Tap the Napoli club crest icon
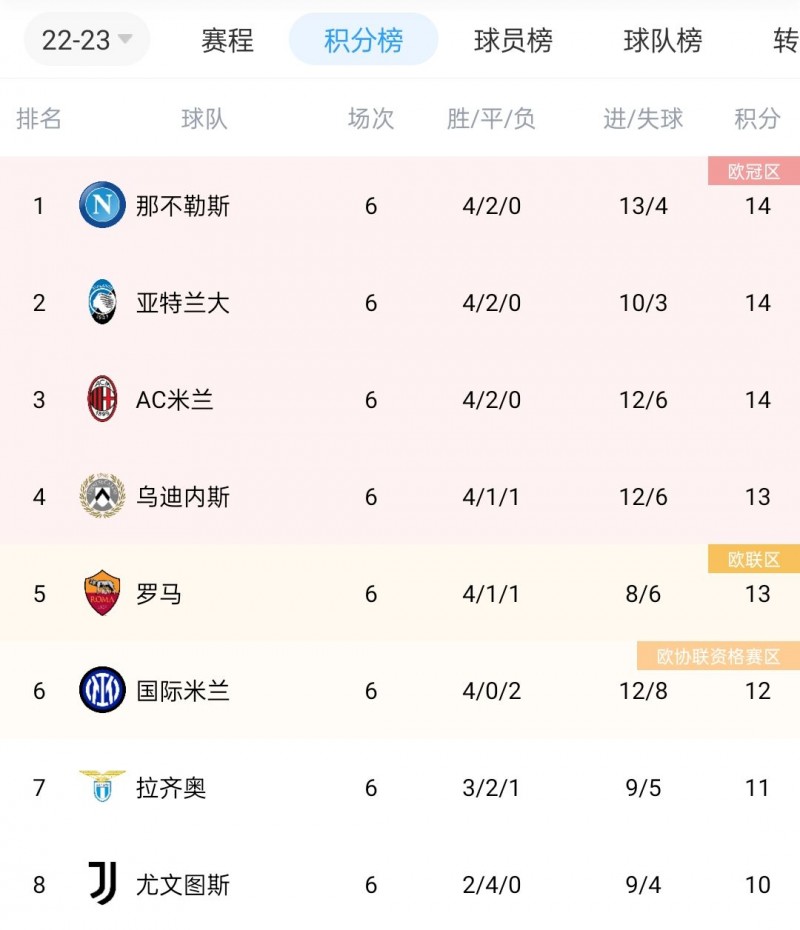 (102, 206)
